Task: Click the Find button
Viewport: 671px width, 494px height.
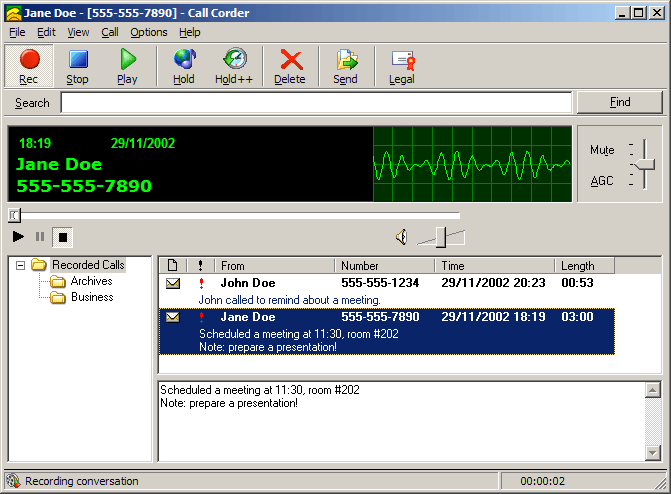Action: pos(619,102)
